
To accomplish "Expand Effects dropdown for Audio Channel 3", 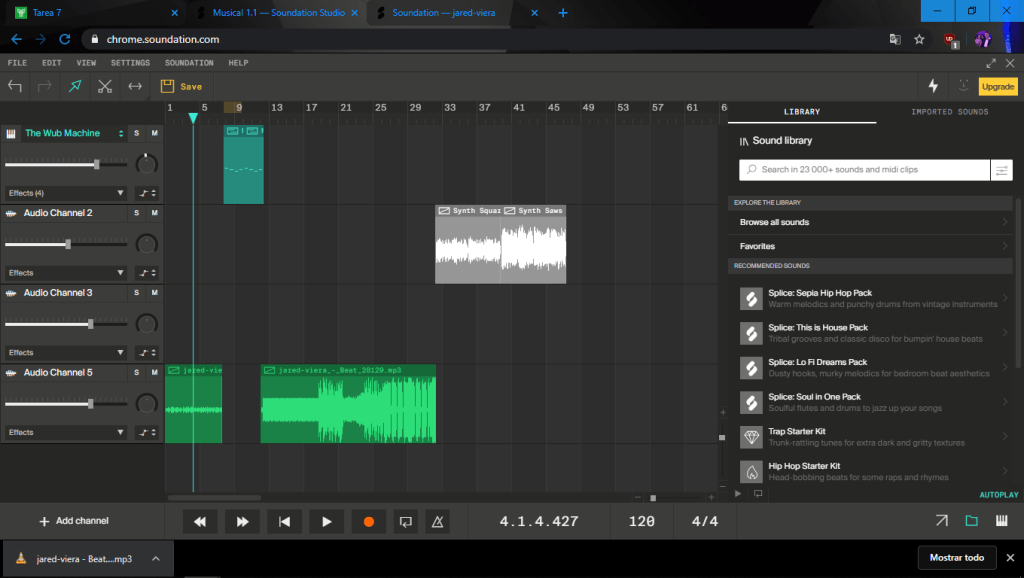I will click(x=66, y=353).
